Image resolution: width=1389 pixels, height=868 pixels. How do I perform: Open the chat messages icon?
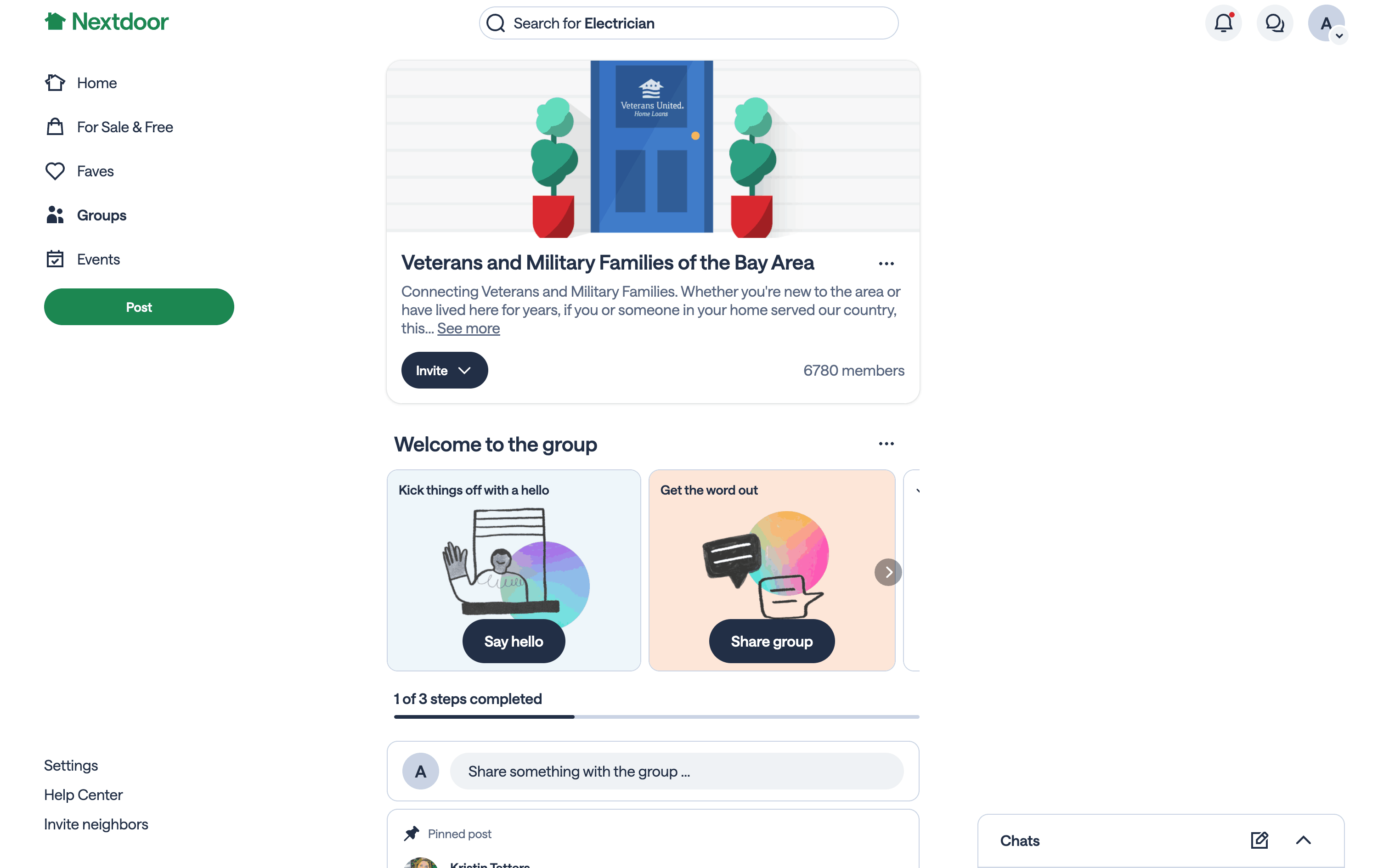click(x=1275, y=23)
